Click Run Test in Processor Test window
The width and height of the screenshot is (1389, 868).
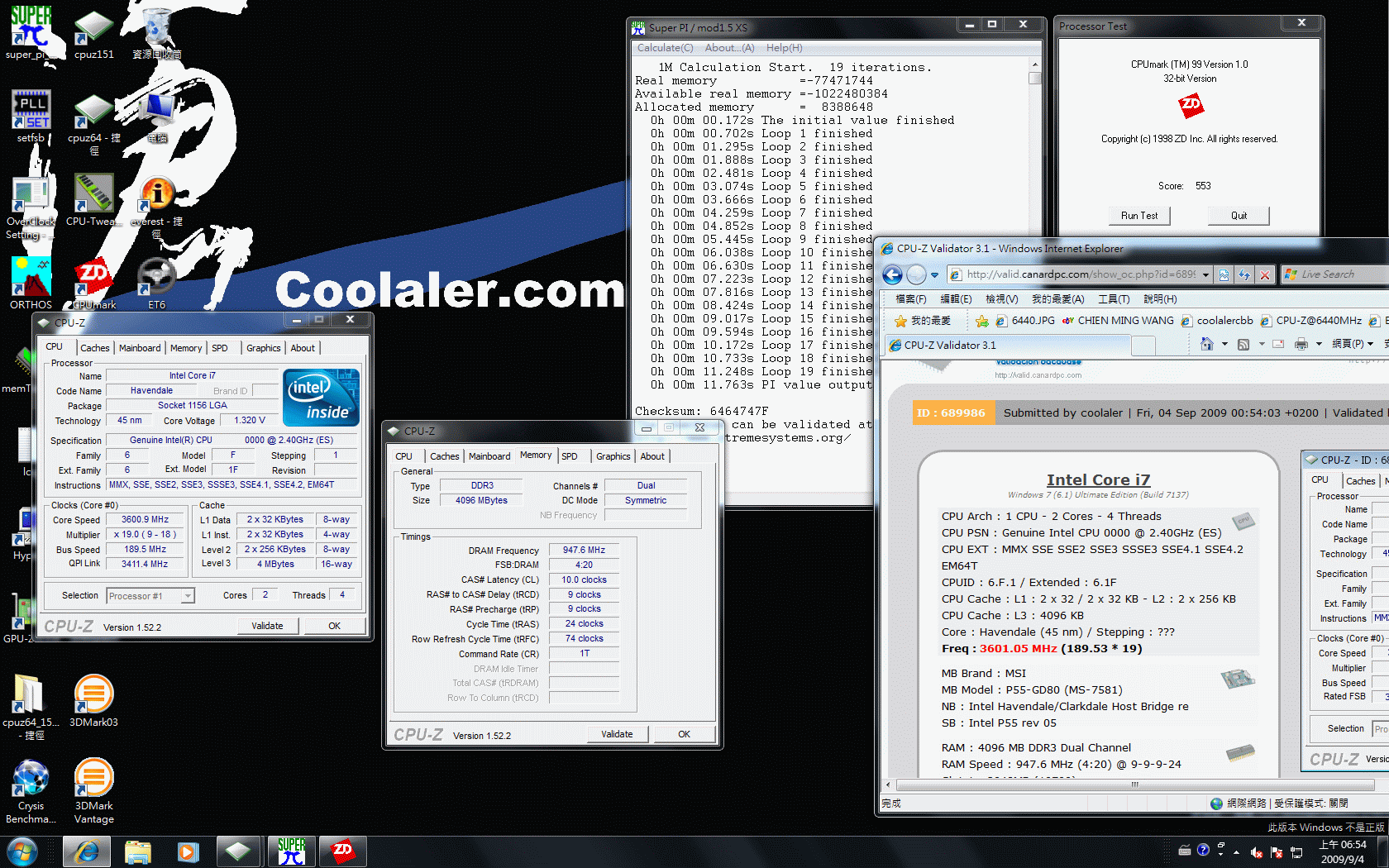[1139, 216]
